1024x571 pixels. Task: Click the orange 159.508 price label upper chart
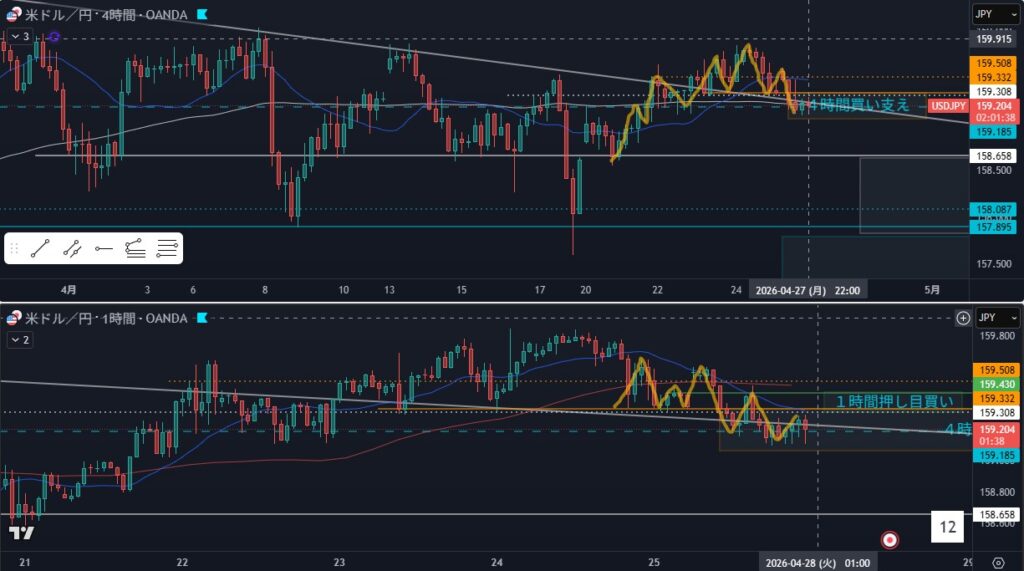[994, 63]
